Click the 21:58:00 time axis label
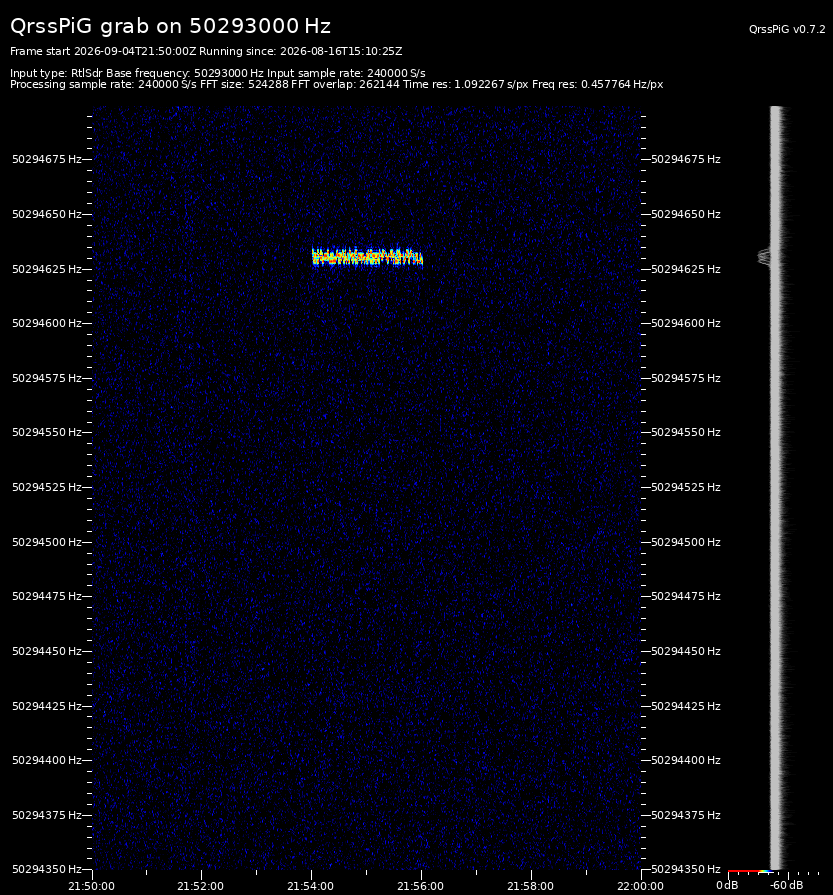Image resolution: width=833 pixels, height=895 pixels. coord(530,886)
